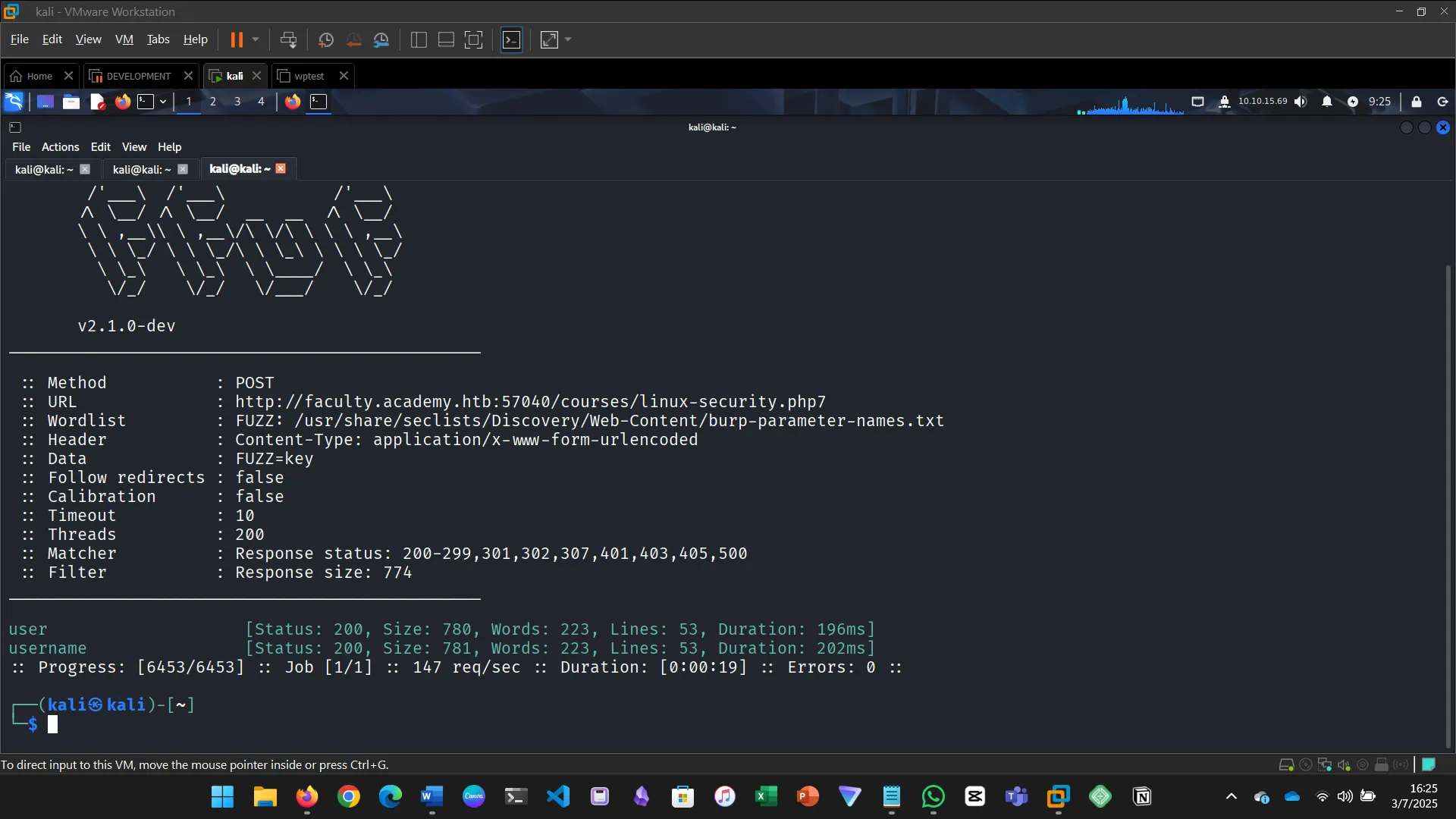
Task: Take a snapshot of the virtual machine
Action: click(x=325, y=39)
